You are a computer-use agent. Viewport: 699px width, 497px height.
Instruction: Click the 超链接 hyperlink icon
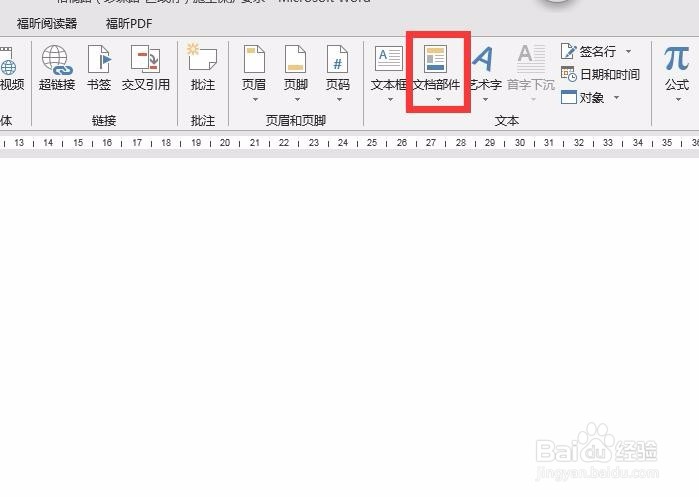coord(57,60)
